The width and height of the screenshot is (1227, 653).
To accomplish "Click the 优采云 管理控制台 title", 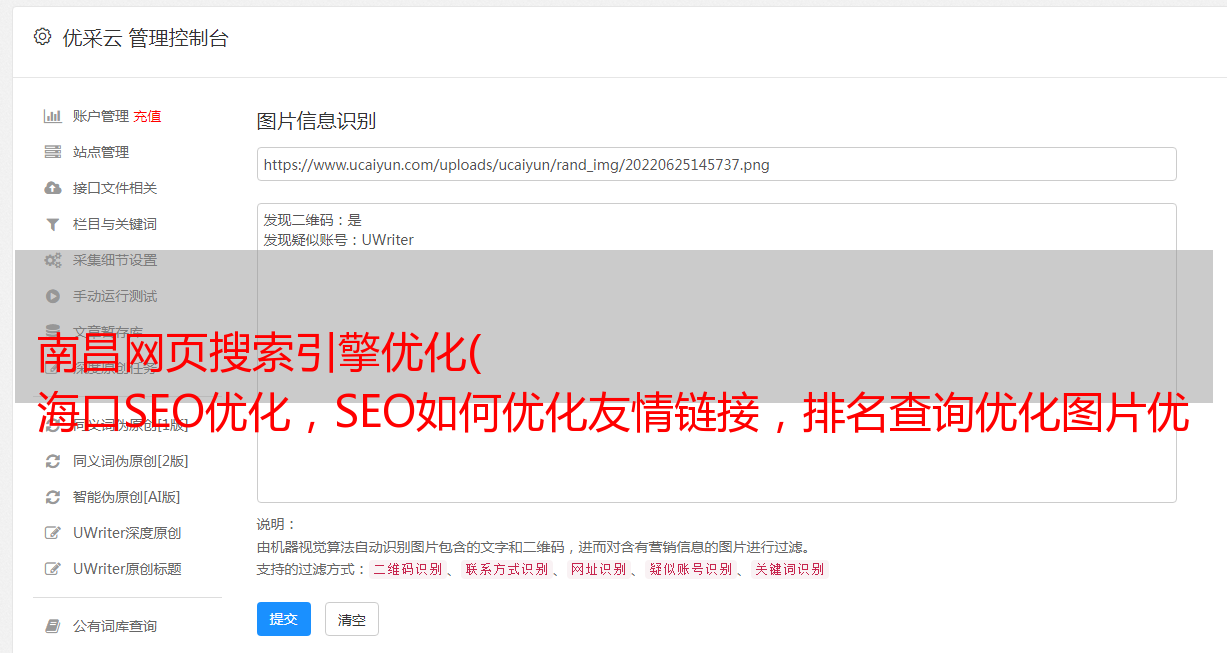I will pos(145,38).
